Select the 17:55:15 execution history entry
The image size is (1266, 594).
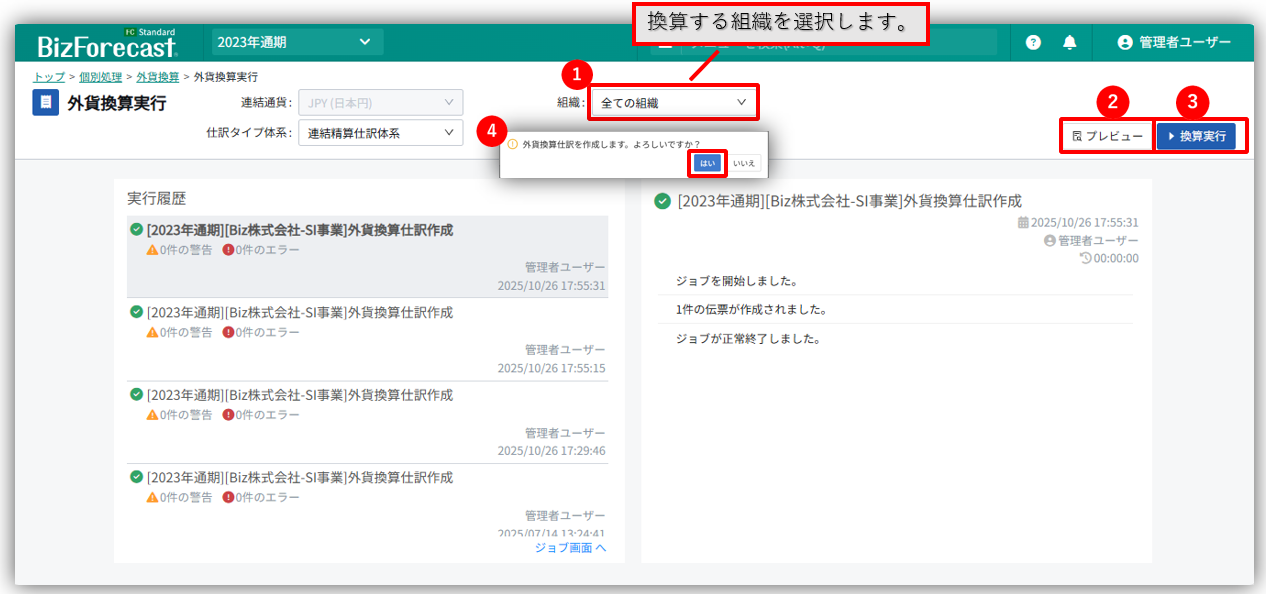coord(368,340)
